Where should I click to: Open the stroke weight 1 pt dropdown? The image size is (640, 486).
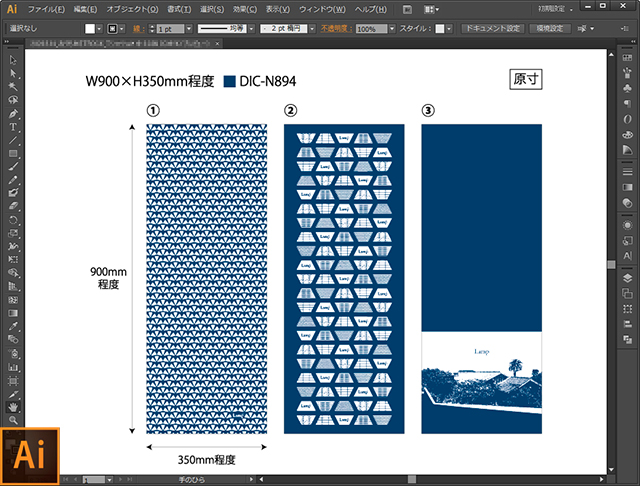pyautogui.click(x=185, y=29)
